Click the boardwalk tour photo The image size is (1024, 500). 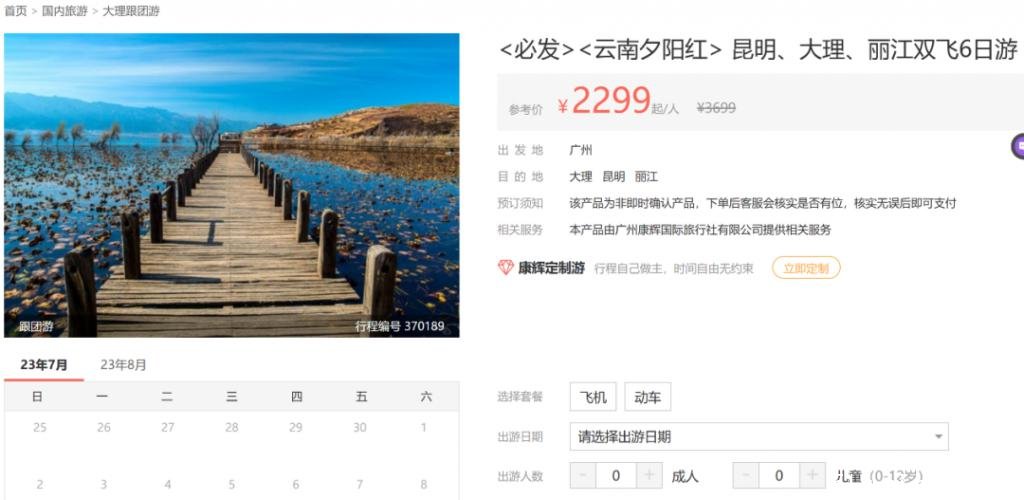(232, 185)
